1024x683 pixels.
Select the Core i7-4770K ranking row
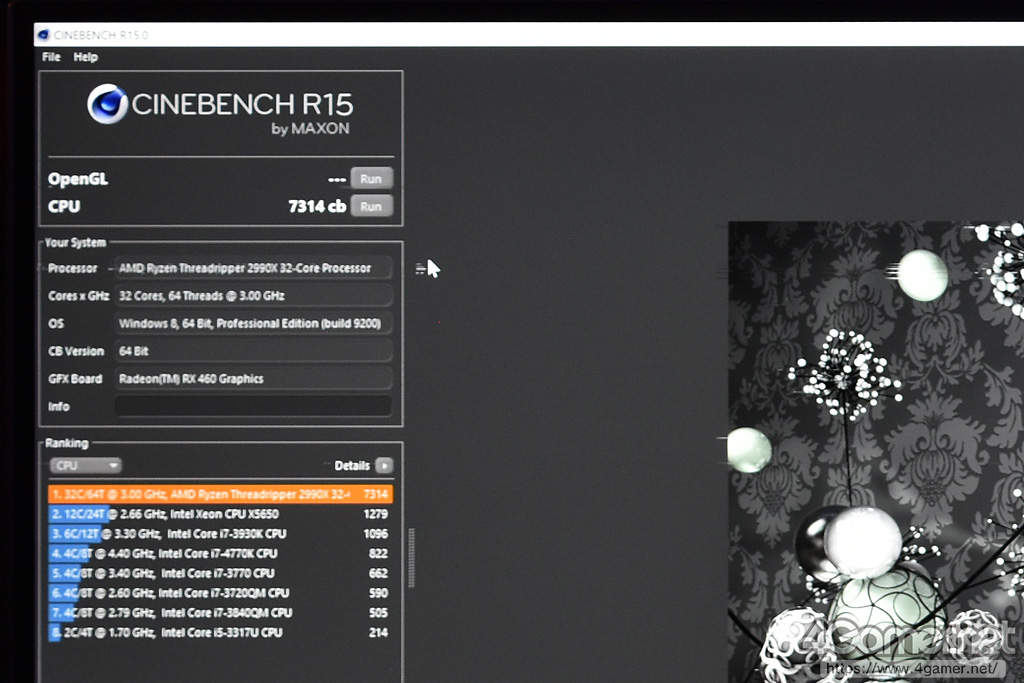[x=220, y=553]
